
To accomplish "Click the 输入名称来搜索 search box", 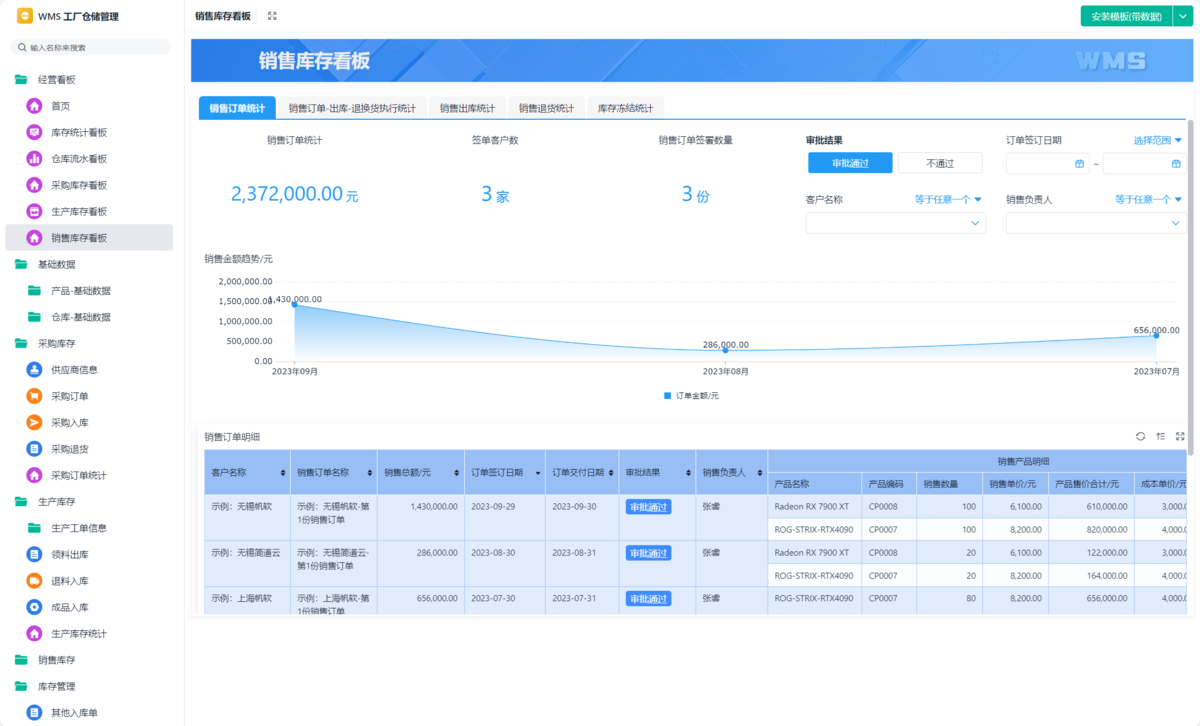I will (x=90, y=46).
